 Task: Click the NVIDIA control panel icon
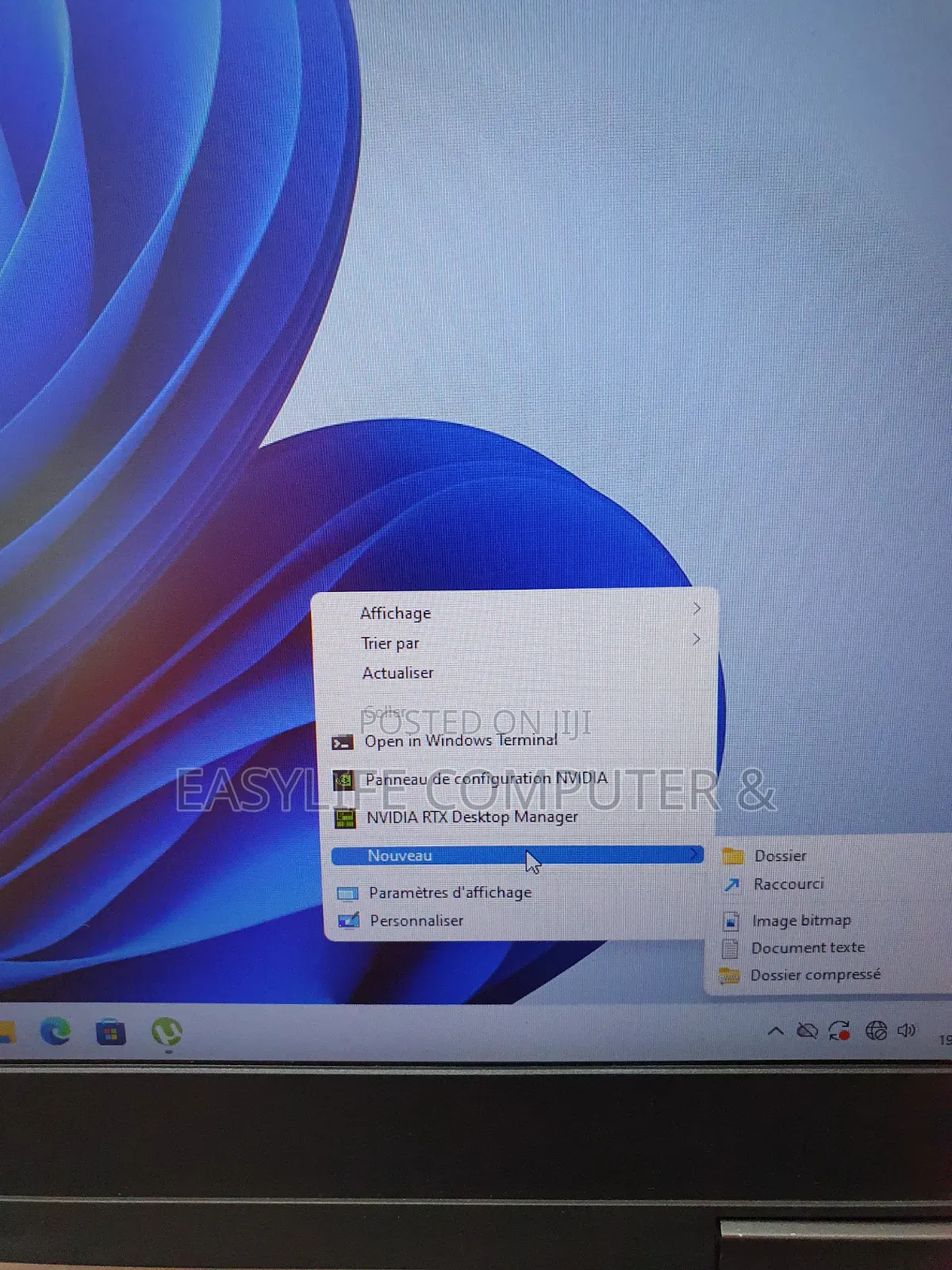[344, 779]
